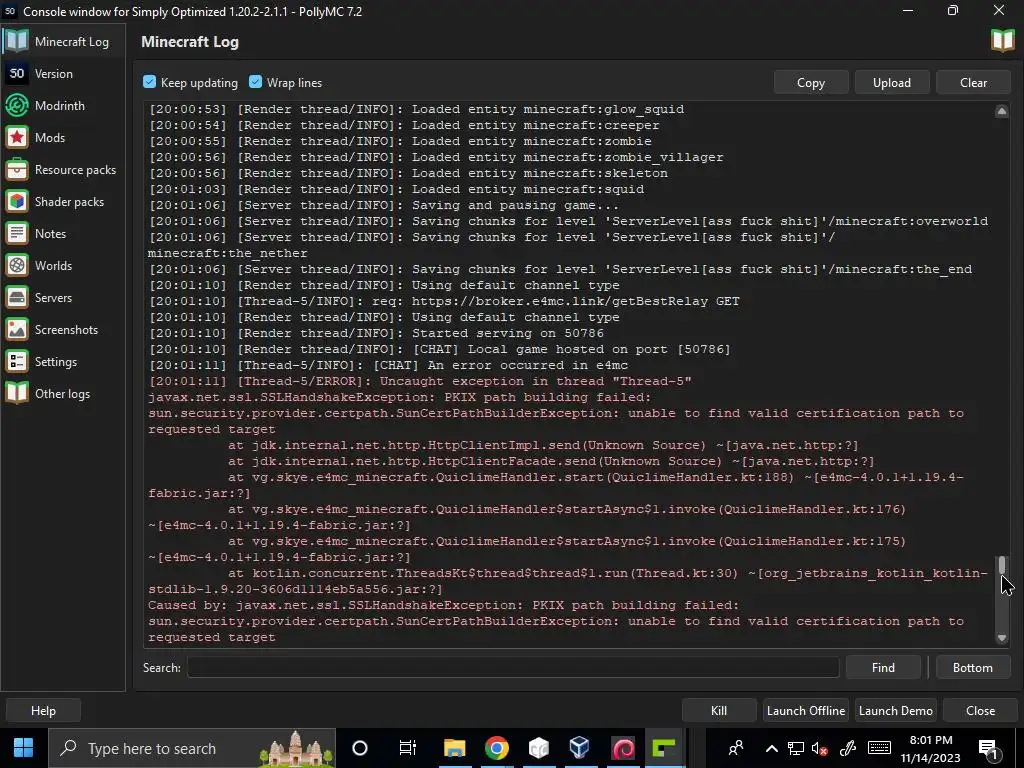Focus the Search input field

pyautogui.click(x=513, y=667)
